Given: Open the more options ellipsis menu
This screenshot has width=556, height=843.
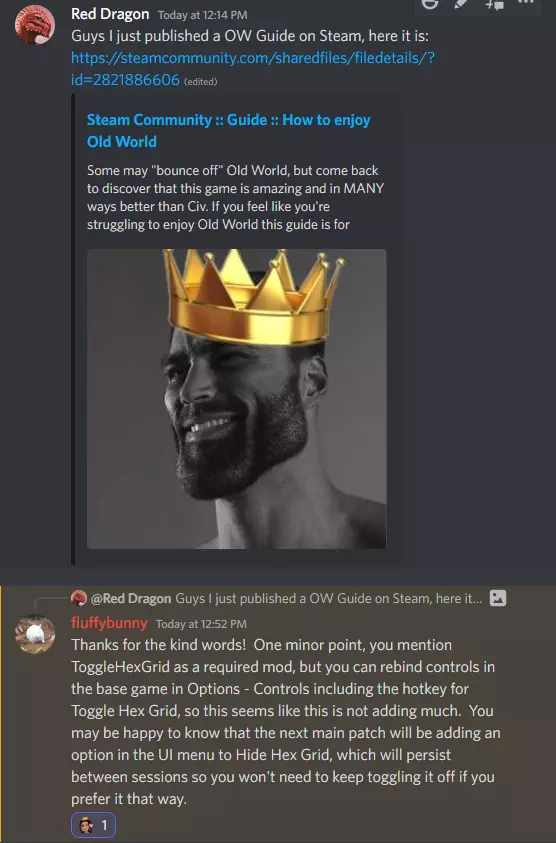Looking at the screenshot, I should point(526,3).
